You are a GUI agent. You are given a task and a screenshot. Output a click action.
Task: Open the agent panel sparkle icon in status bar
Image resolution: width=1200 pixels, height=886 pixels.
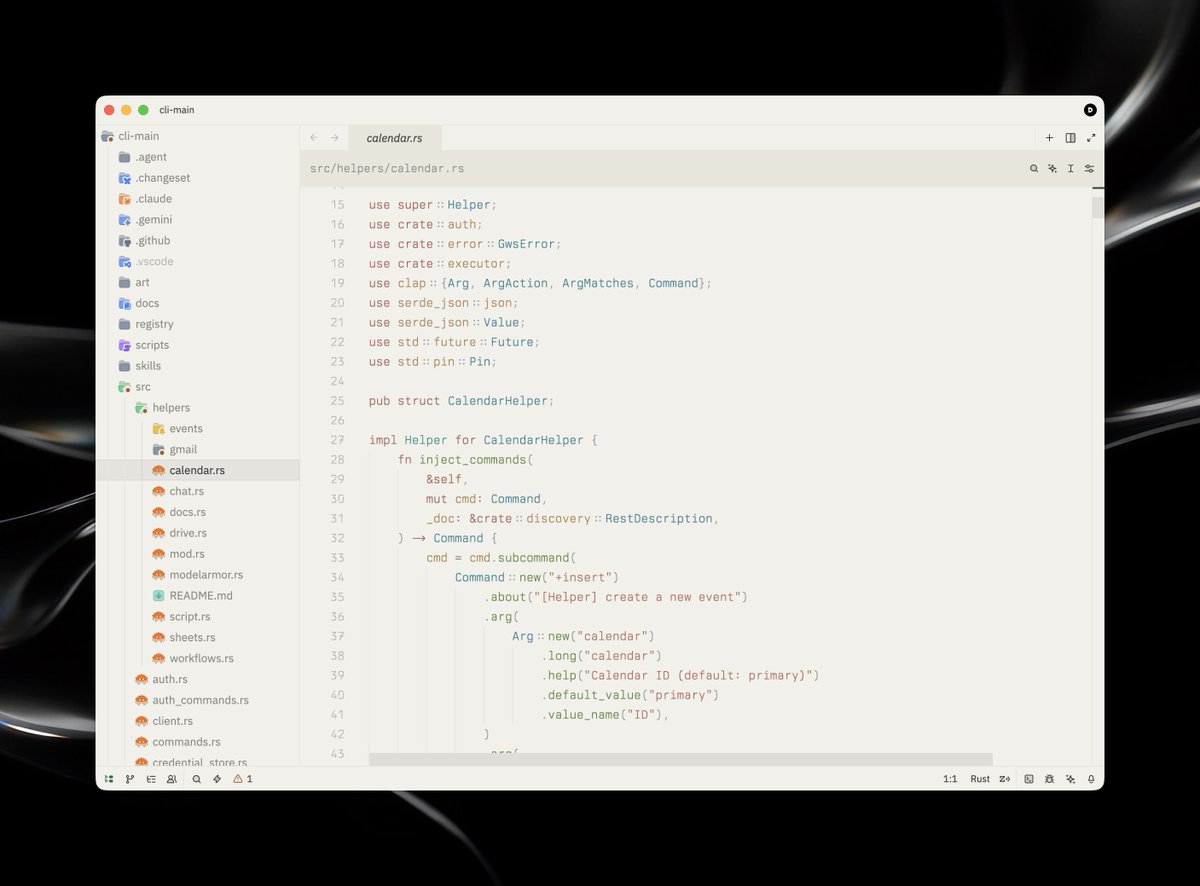(1070, 778)
